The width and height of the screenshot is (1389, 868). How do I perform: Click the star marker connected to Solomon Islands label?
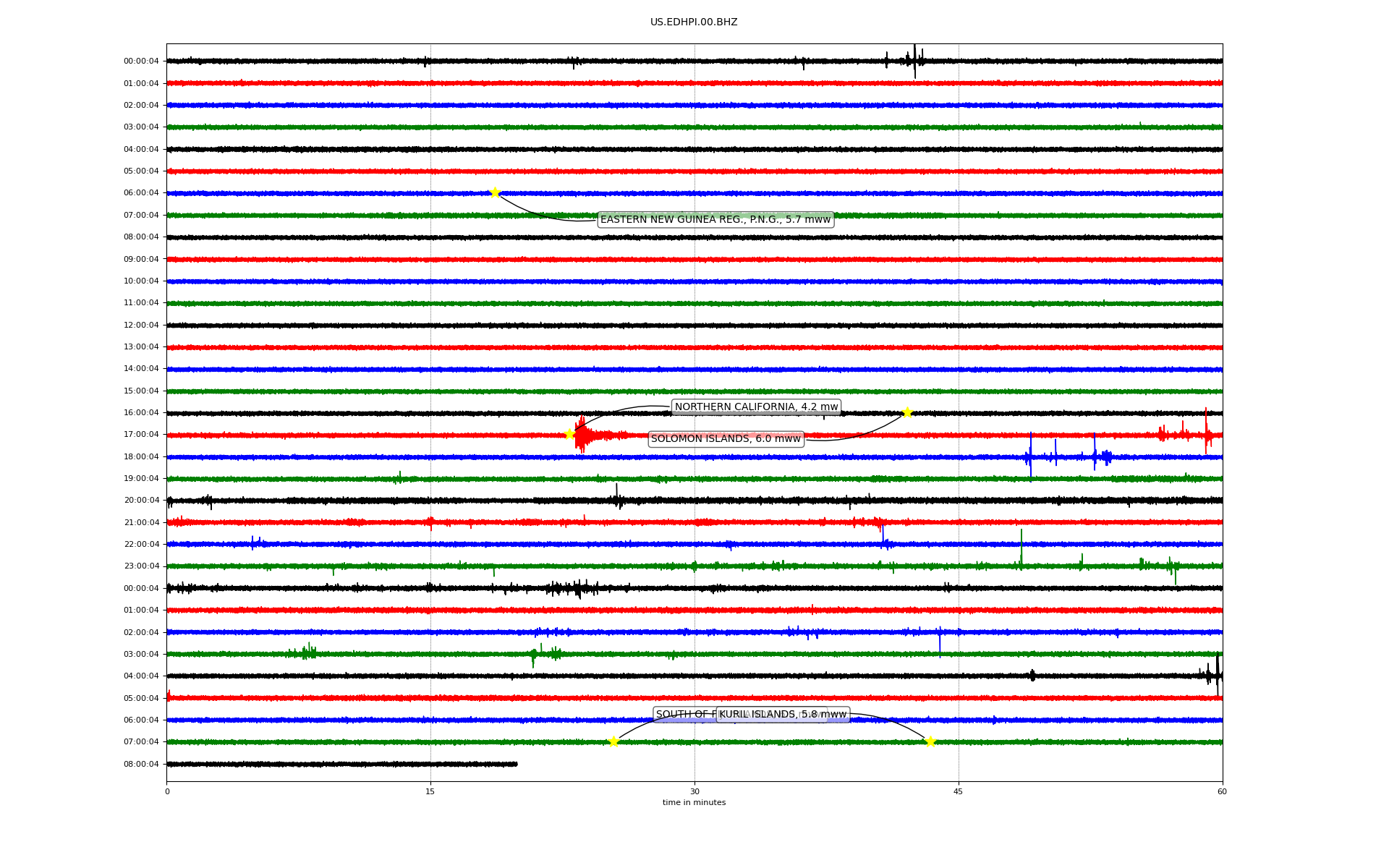(907, 412)
